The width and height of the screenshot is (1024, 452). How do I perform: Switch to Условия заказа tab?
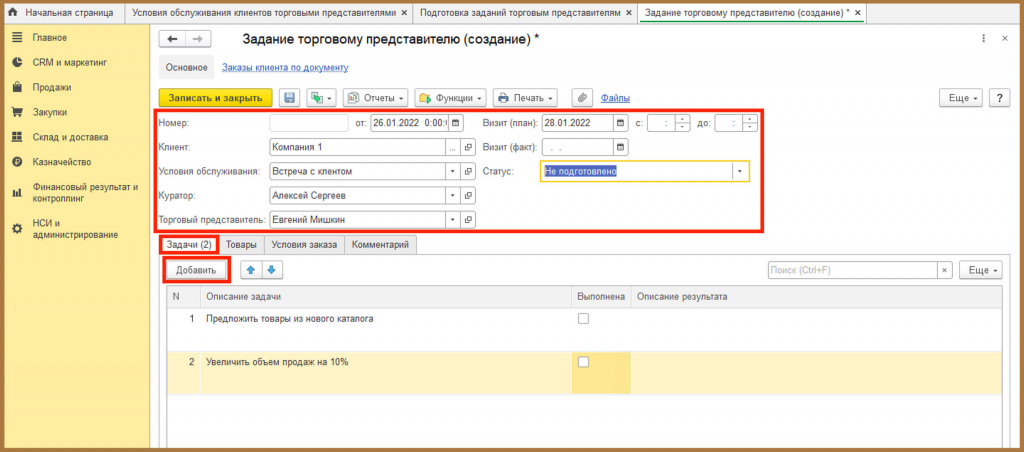pyautogui.click(x=304, y=245)
